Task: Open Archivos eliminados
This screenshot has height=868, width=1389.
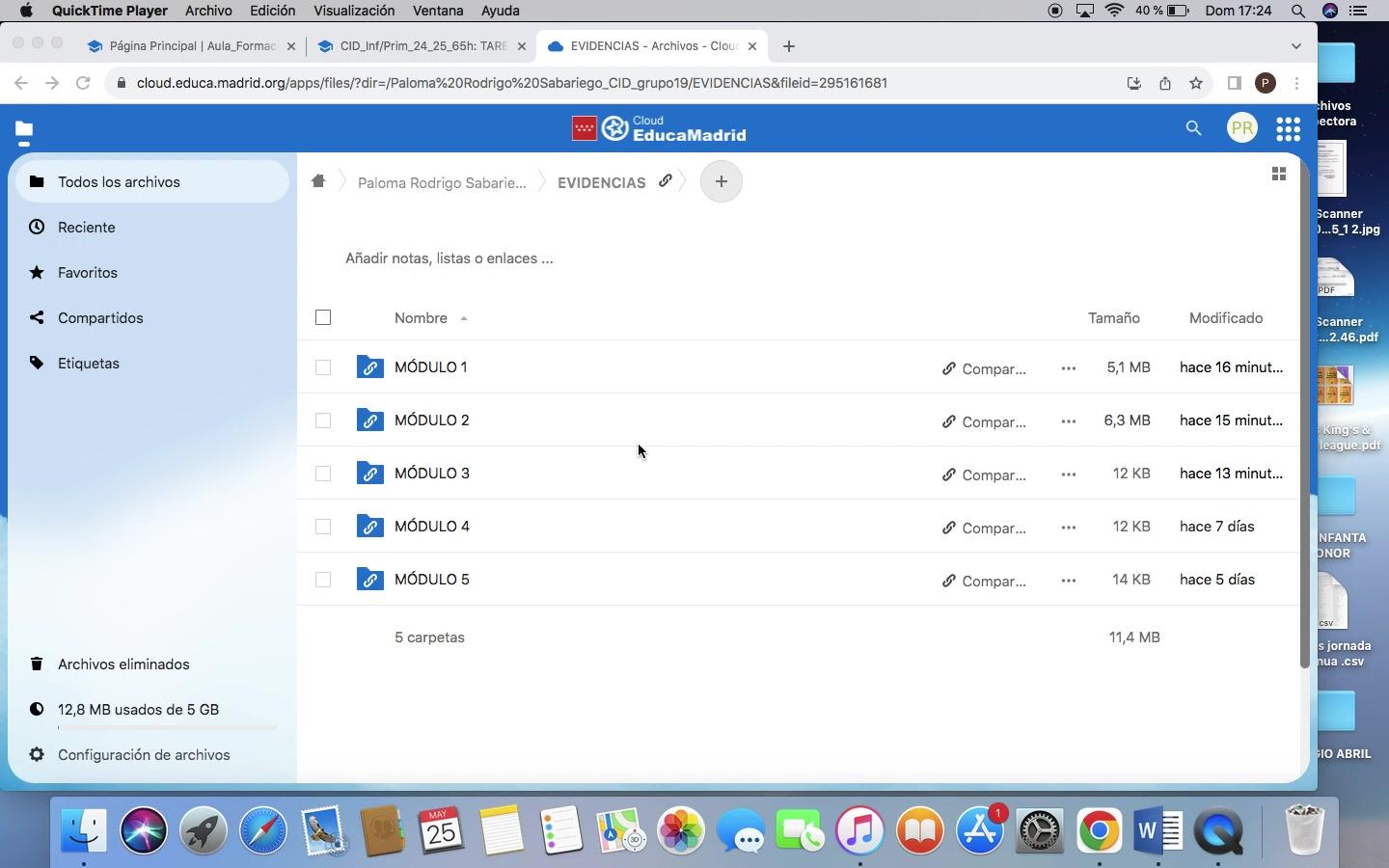Action: (152, 665)
